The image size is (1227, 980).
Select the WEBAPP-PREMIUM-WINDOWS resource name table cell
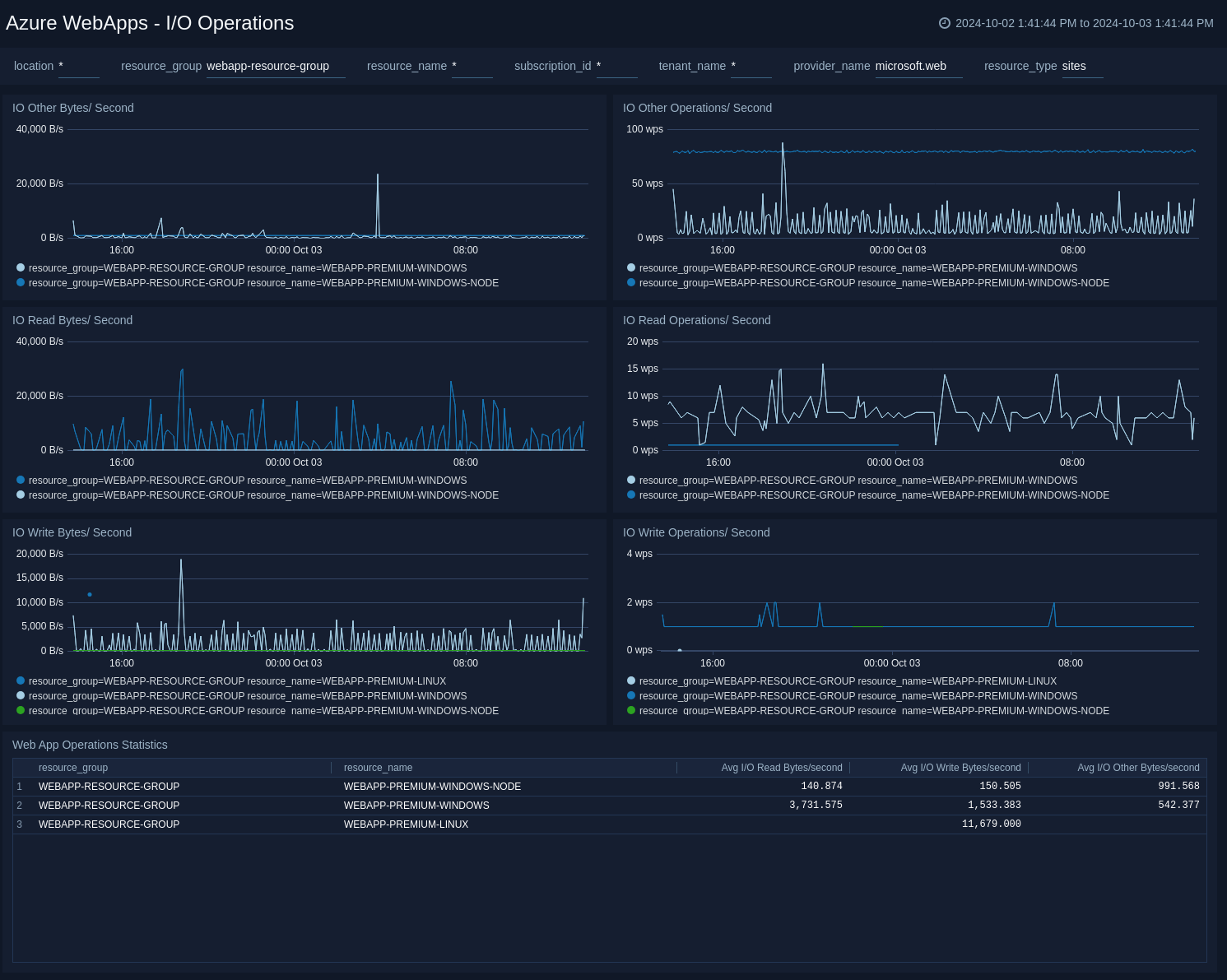tap(416, 806)
